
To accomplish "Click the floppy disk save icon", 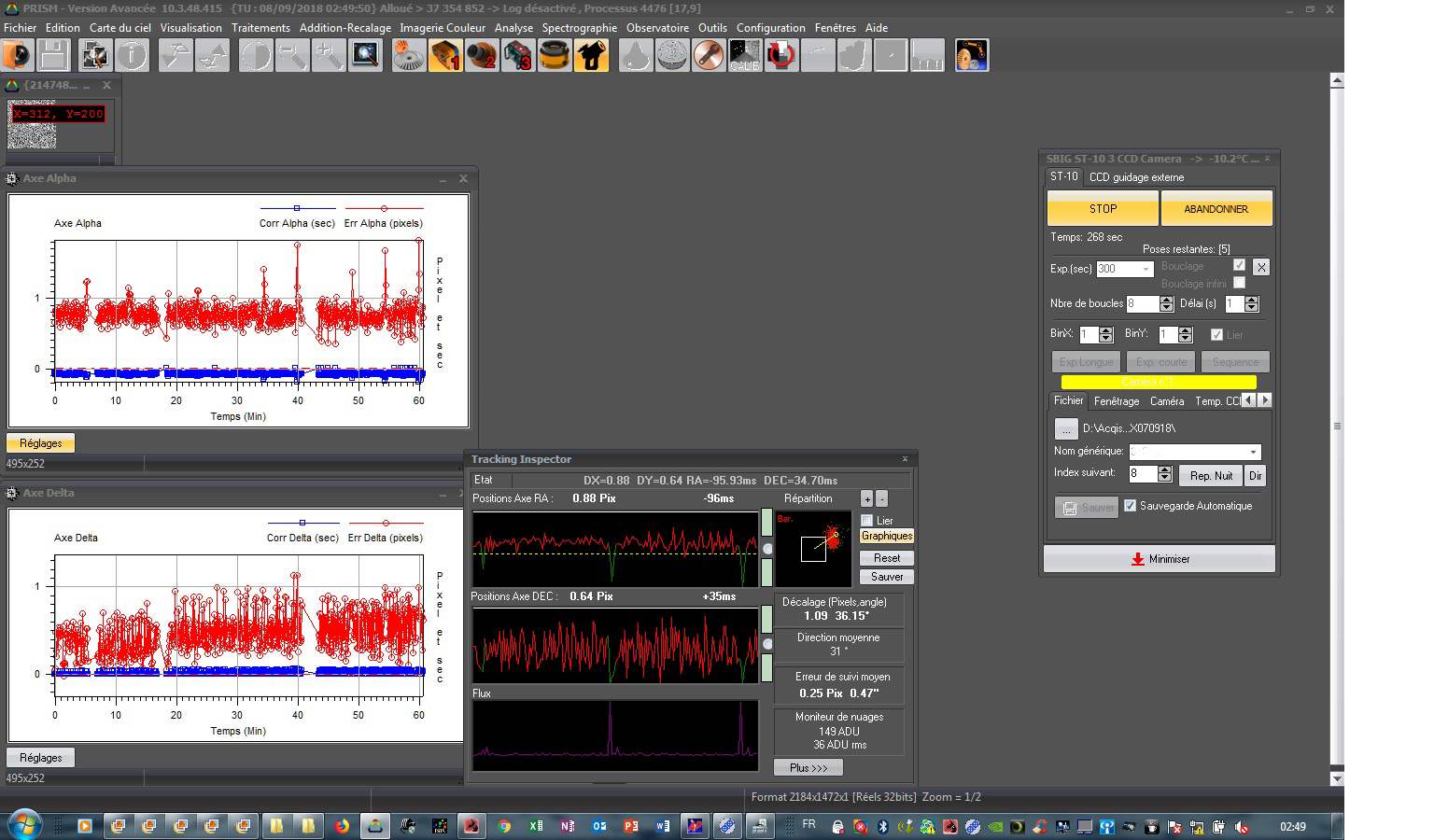I will 53,56.
